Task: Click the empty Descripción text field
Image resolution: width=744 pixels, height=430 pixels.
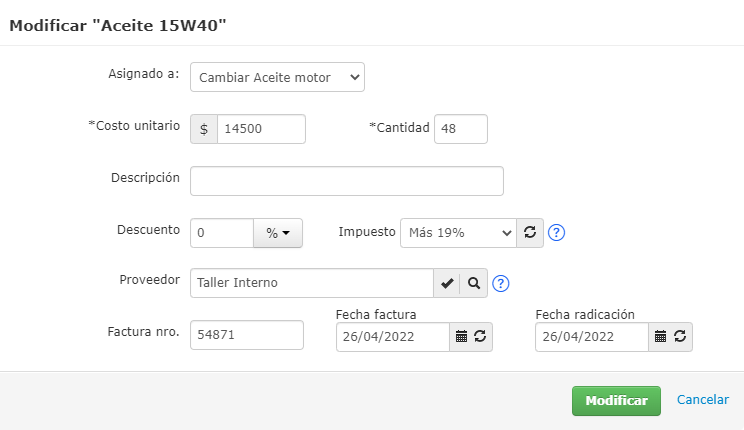Action: [346, 181]
